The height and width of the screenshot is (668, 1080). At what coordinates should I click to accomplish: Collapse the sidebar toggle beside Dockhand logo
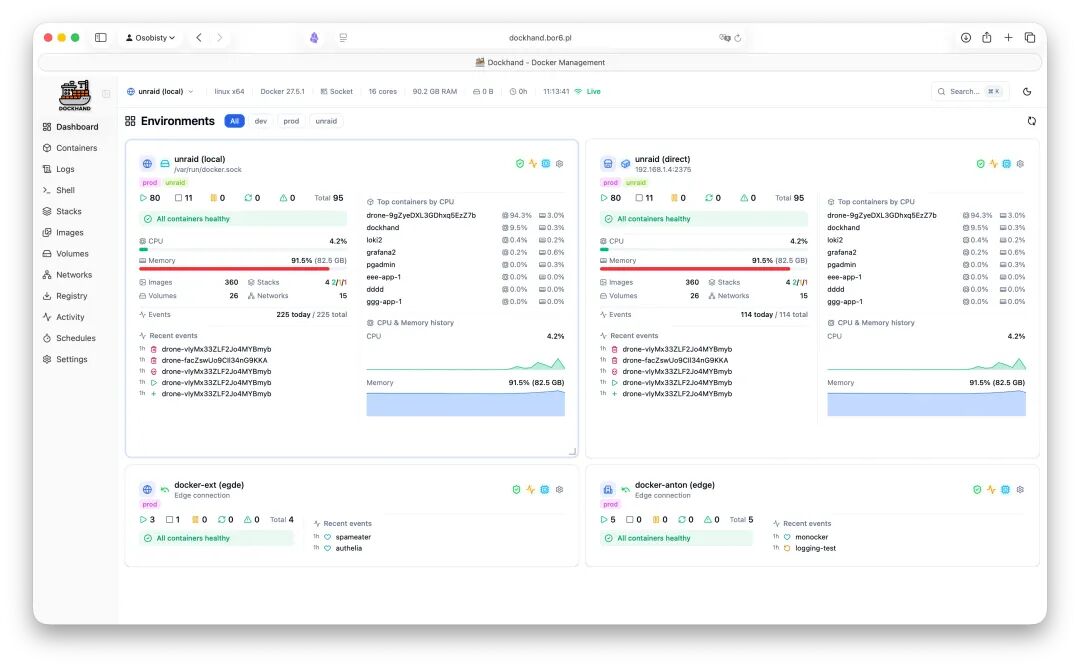[106, 94]
